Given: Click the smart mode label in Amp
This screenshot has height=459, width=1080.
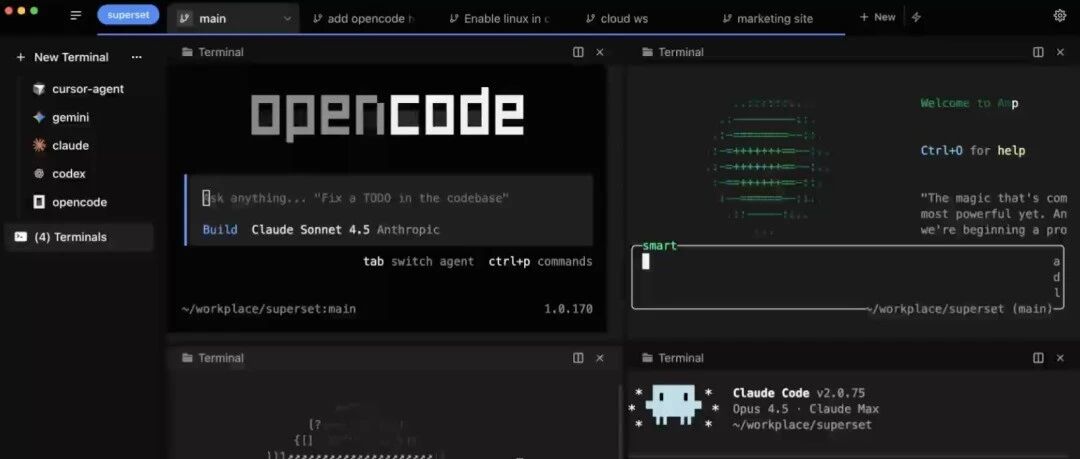Looking at the screenshot, I should (x=659, y=245).
